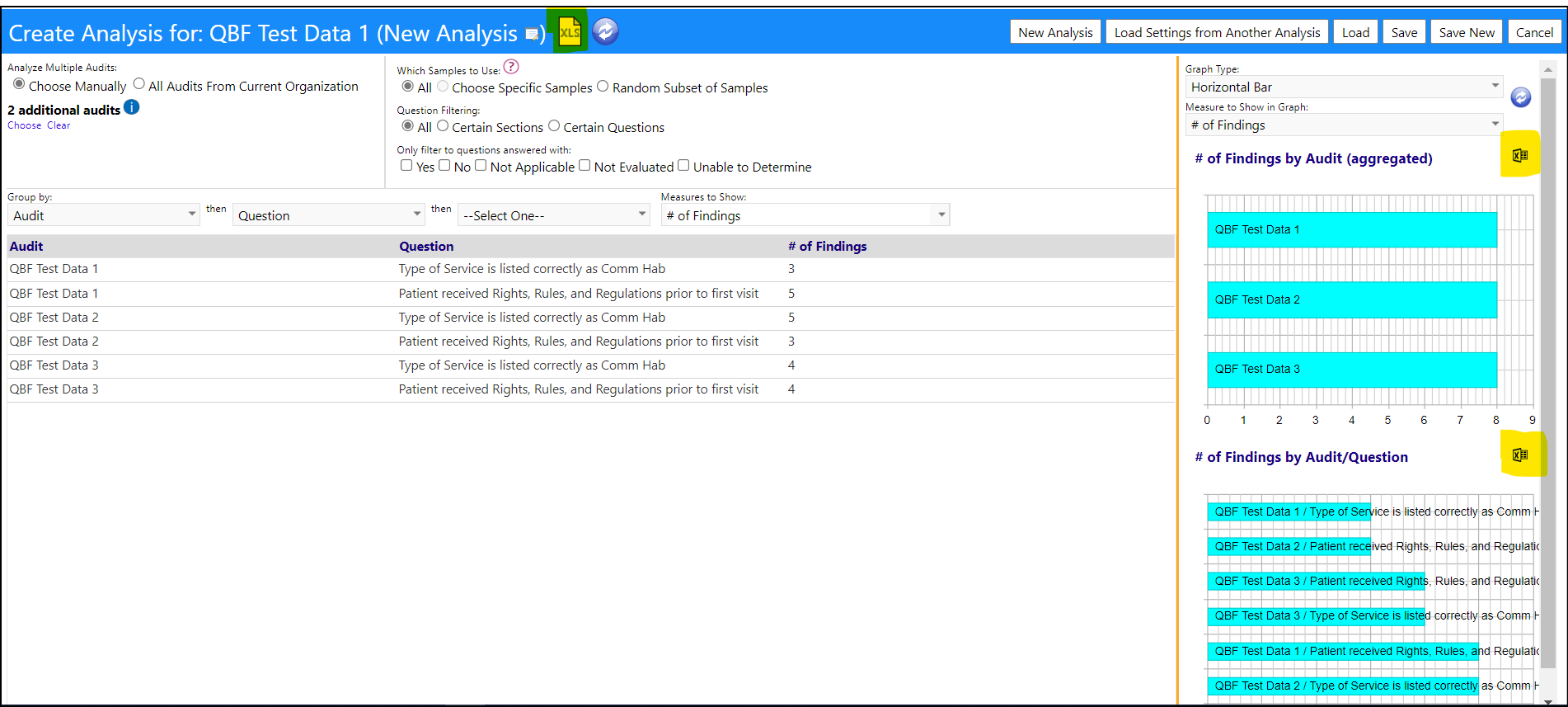The image size is (1568, 707).
Task: Click the graph panel vertical scrollbar
Action: pos(1548,371)
